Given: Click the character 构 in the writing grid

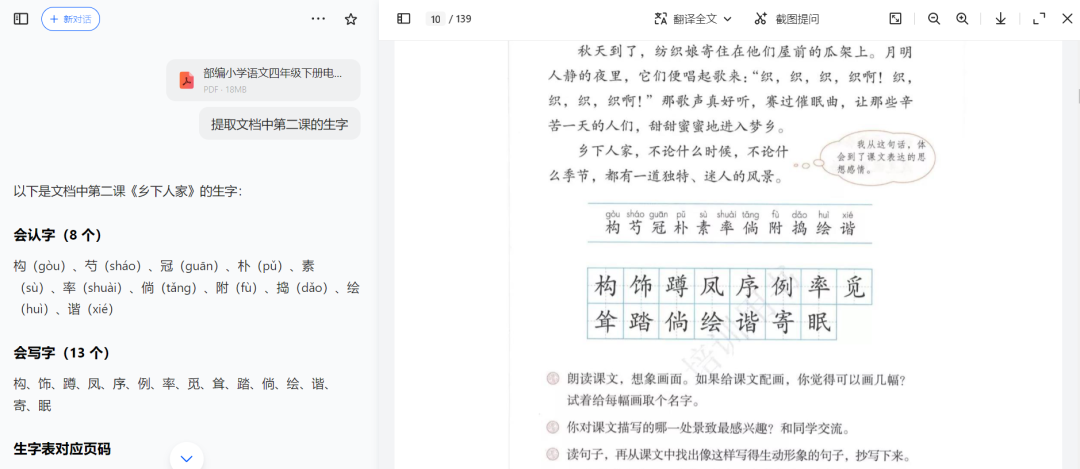Looking at the screenshot, I should coord(605,286).
